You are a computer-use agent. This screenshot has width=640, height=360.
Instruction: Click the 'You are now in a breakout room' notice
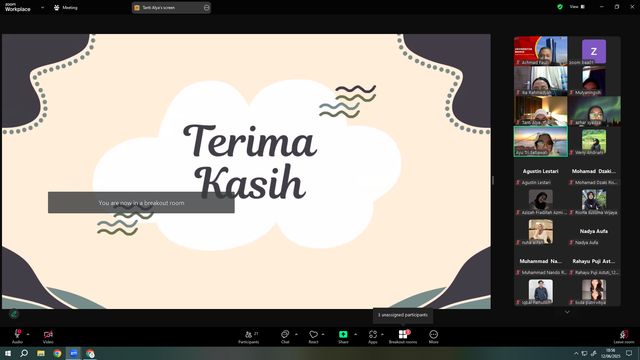pos(141,202)
